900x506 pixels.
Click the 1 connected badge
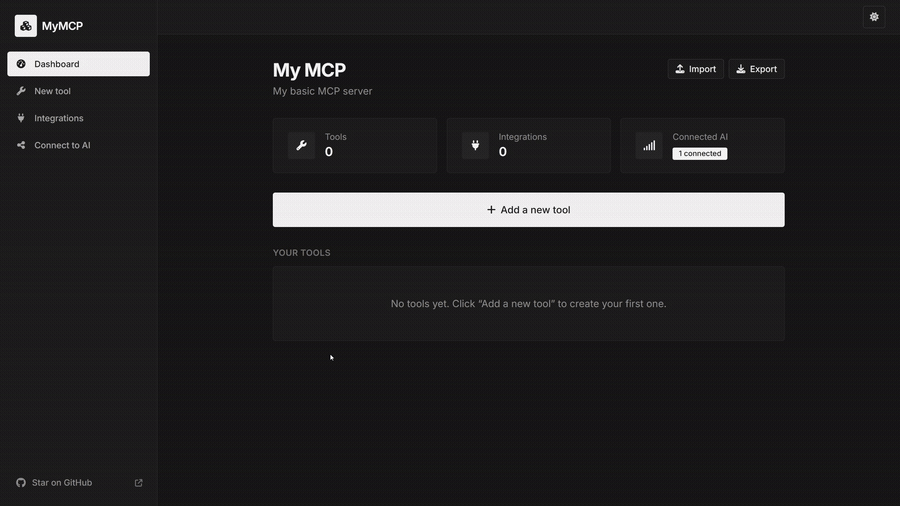pyautogui.click(x=700, y=154)
